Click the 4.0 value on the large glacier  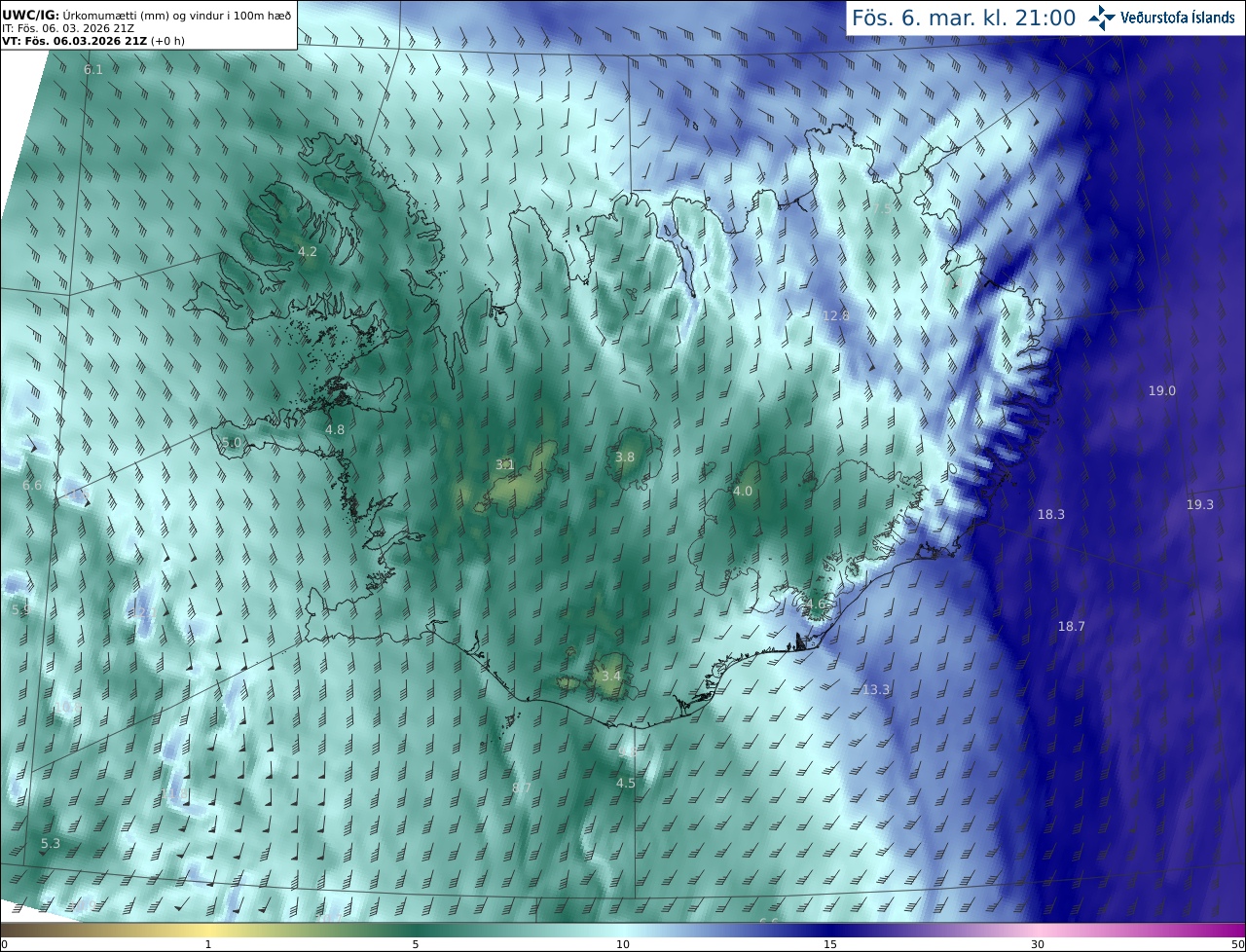(743, 492)
